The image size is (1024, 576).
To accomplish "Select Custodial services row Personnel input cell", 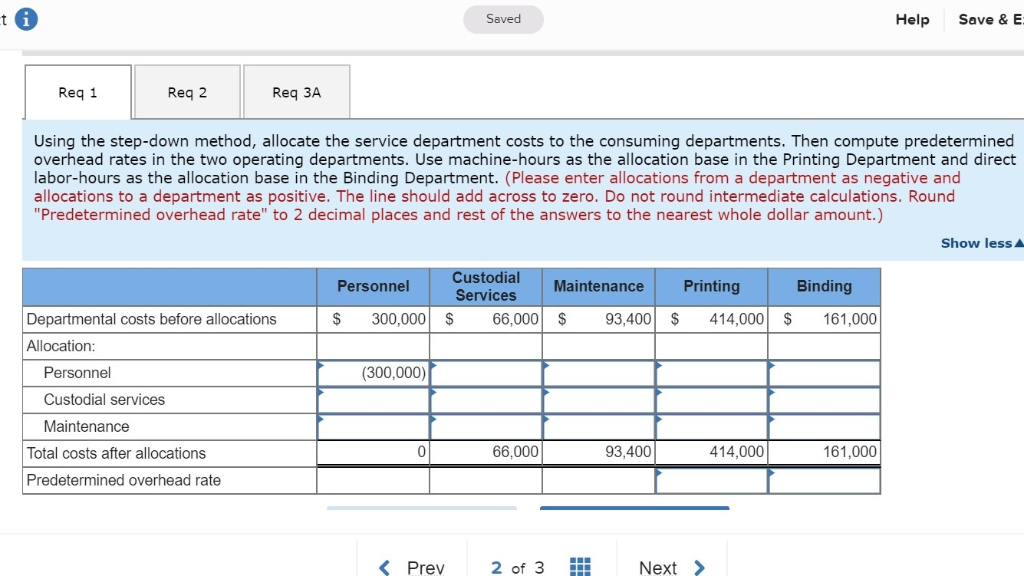I will point(374,400).
